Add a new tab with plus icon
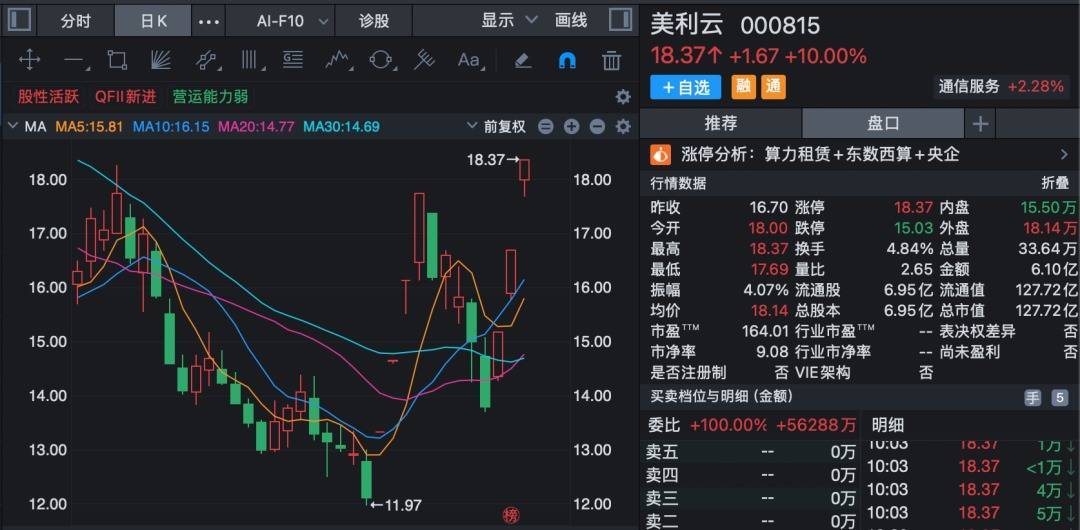This screenshot has width=1080, height=530. click(980, 124)
